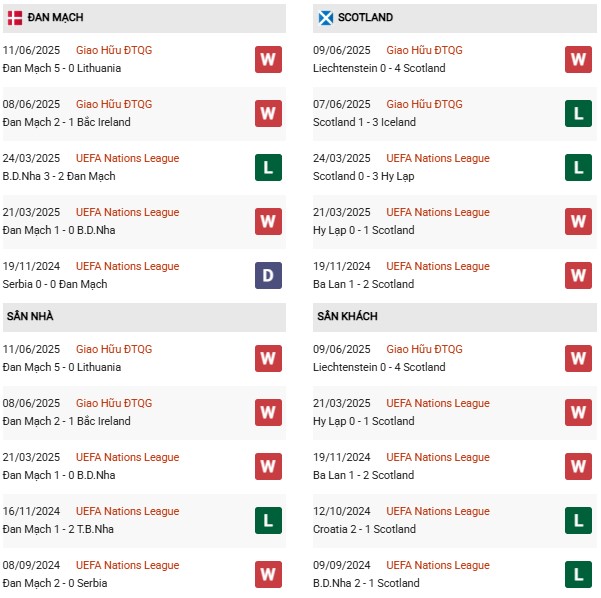Screen dimensions: 601x598
Task: Click the Scotland flag icon
Action: tap(325, 17)
